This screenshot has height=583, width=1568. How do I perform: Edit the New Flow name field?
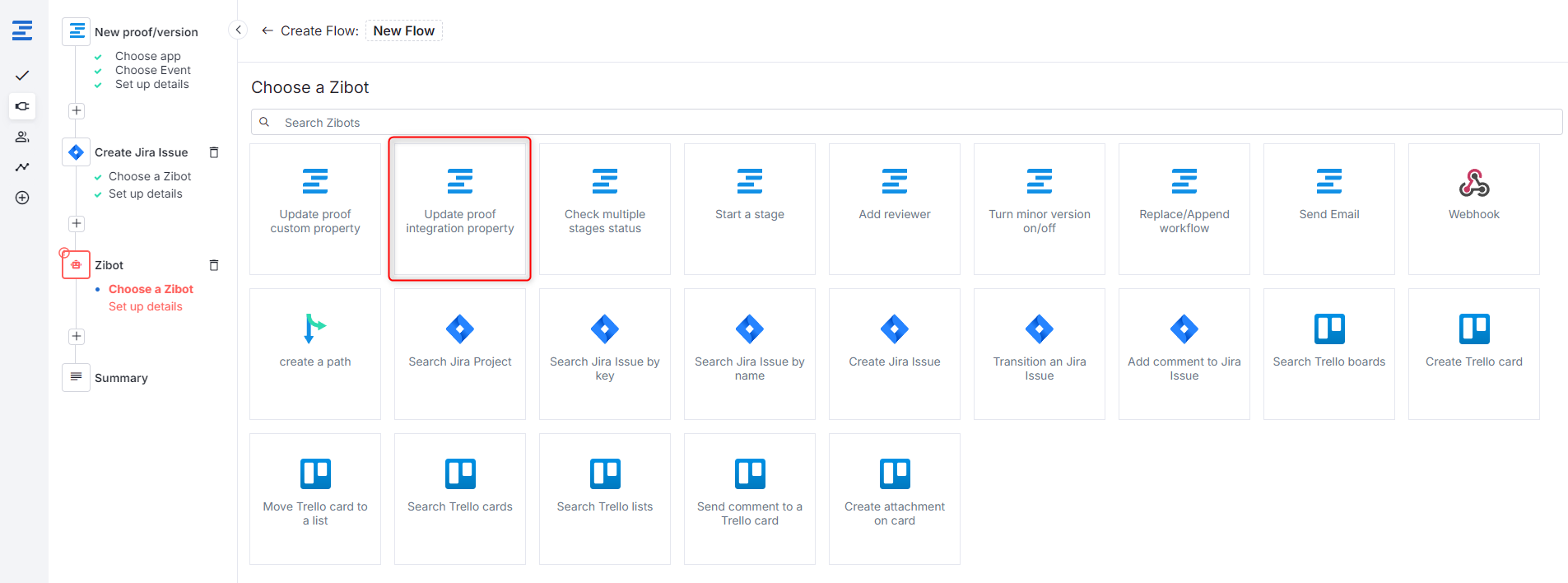pyautogui.click(x=403, y=31)
